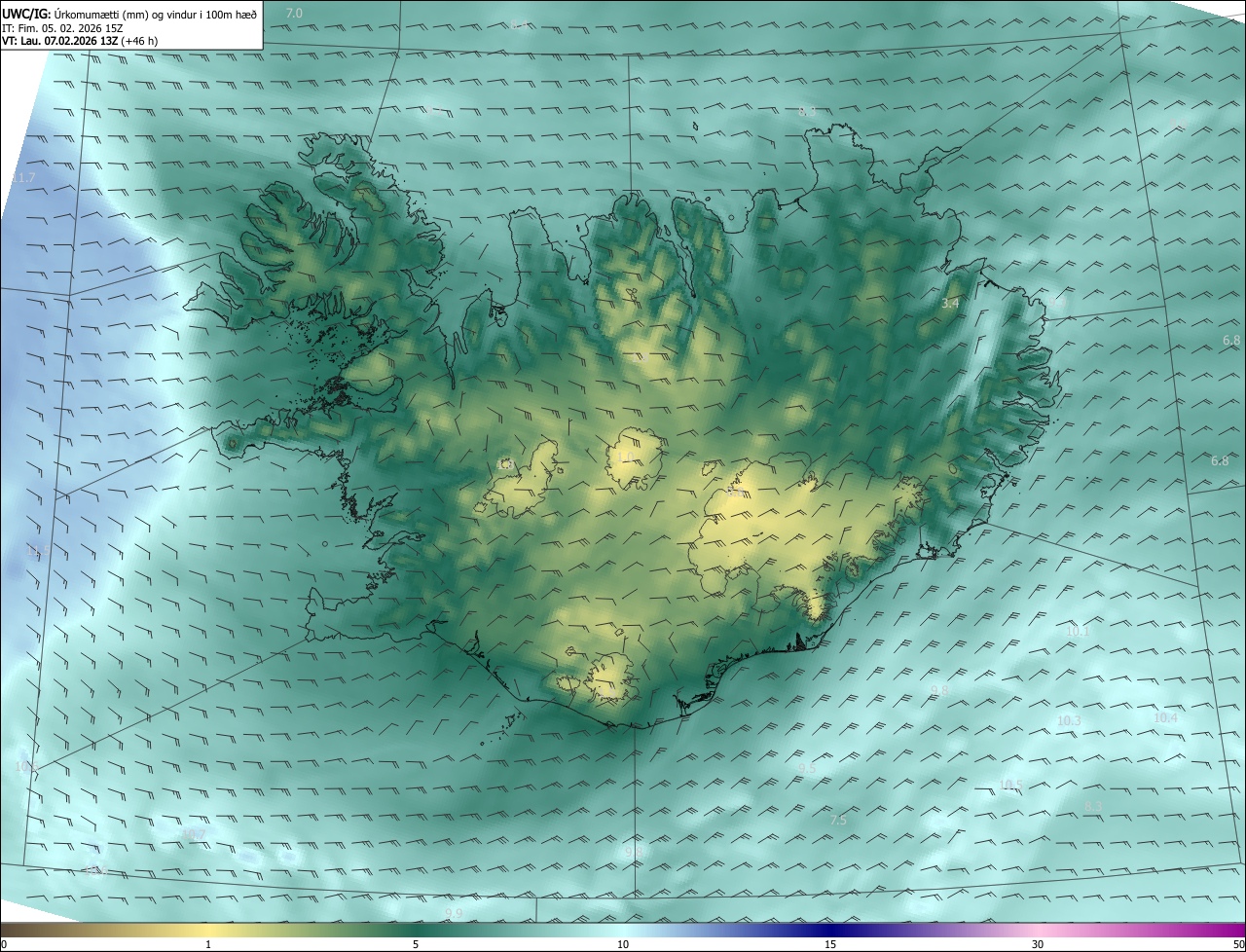Click the map value "9.5" south of Iceland
1246x952 pixels.
pos(806,769)
